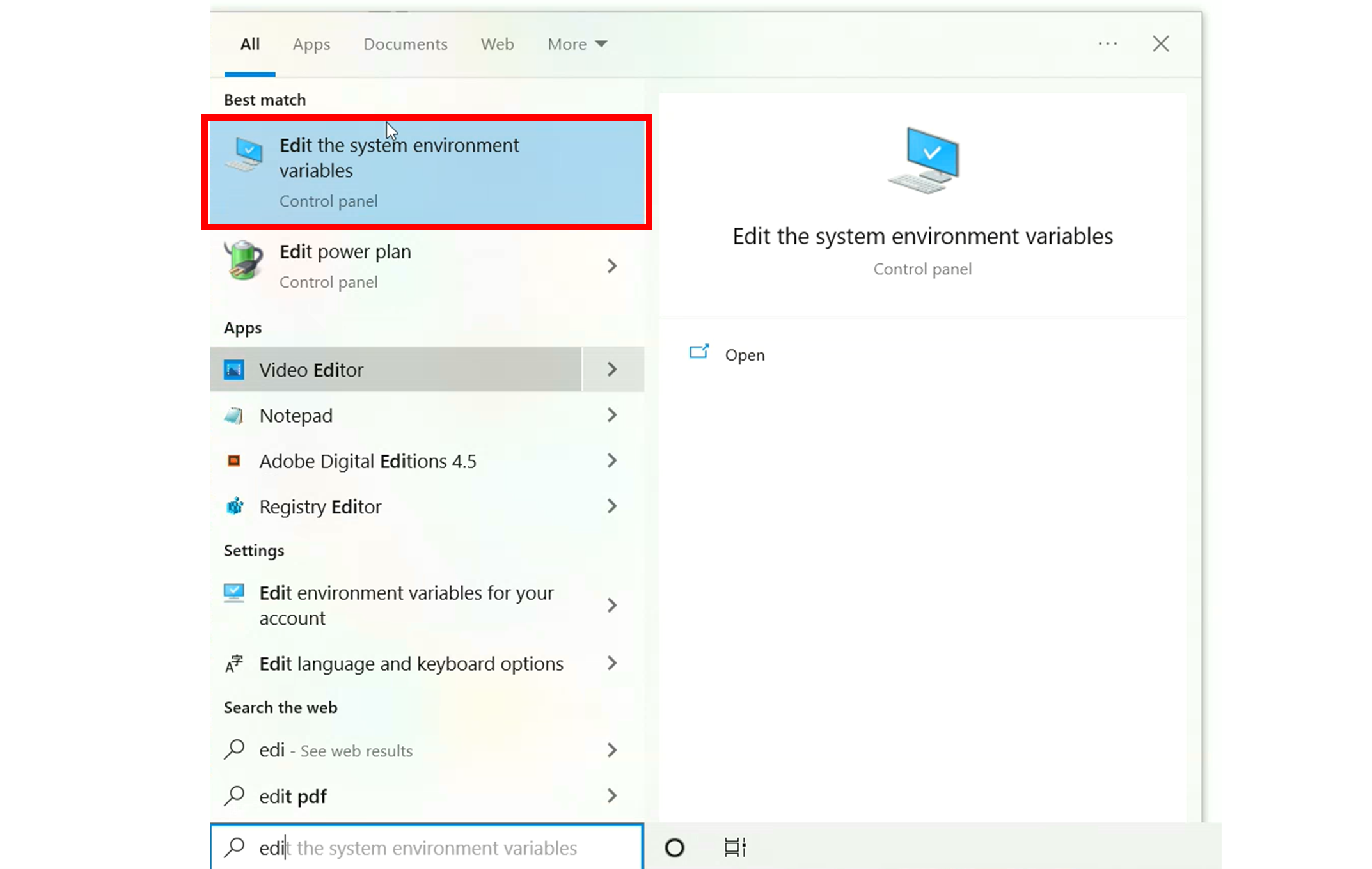Open the three-dot options menu
Viewport: 1372px width, 869px height.
[1107, 44]
